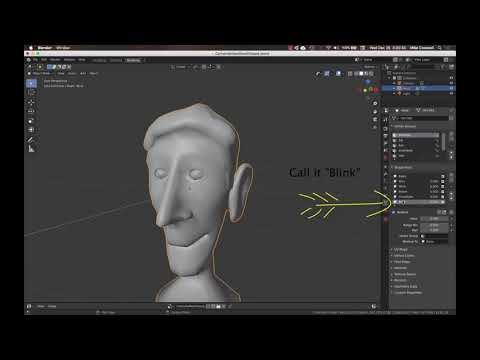Toggle checkbox of highlighted new shape key
Image resolution: width=480 pixels, height=360 pixels.
443,202
